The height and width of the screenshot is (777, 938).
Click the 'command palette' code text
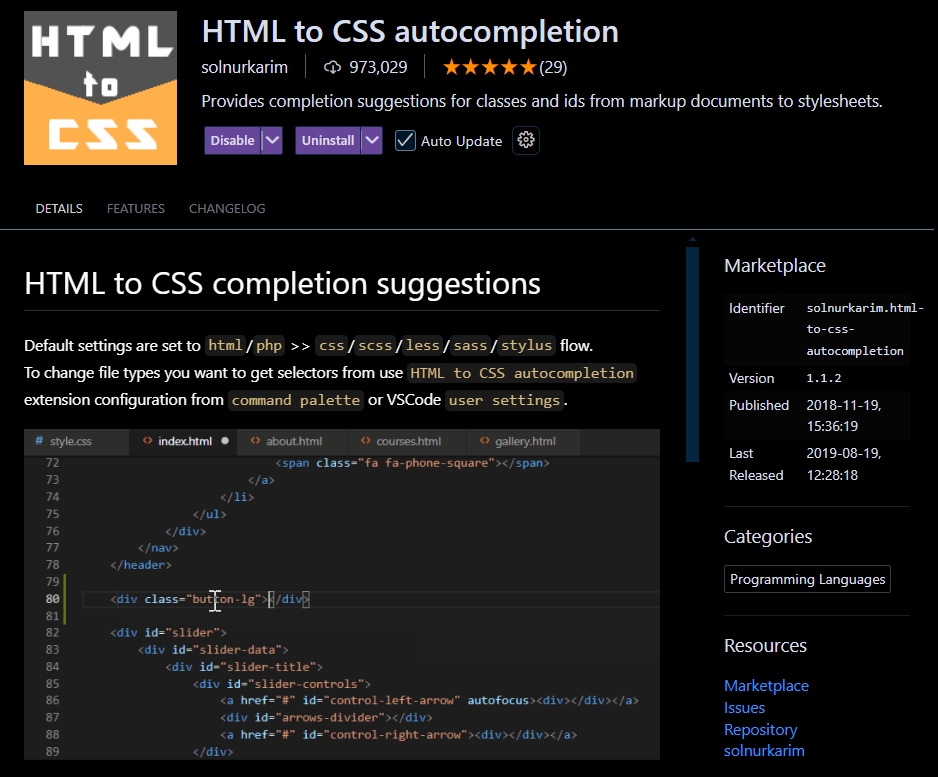click(296, 400)
